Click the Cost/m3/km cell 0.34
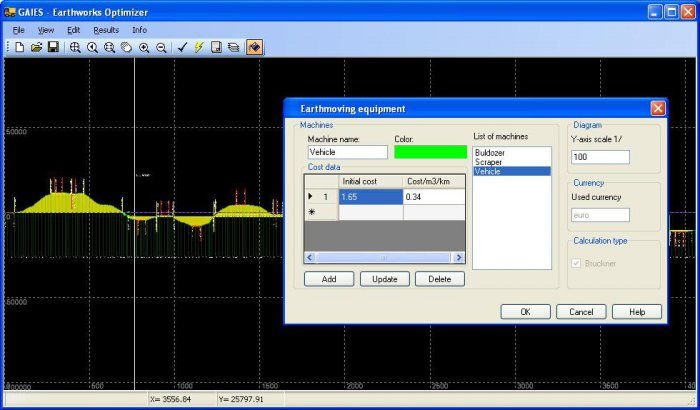This screenshot has height=410, width=700. (434, 197)
